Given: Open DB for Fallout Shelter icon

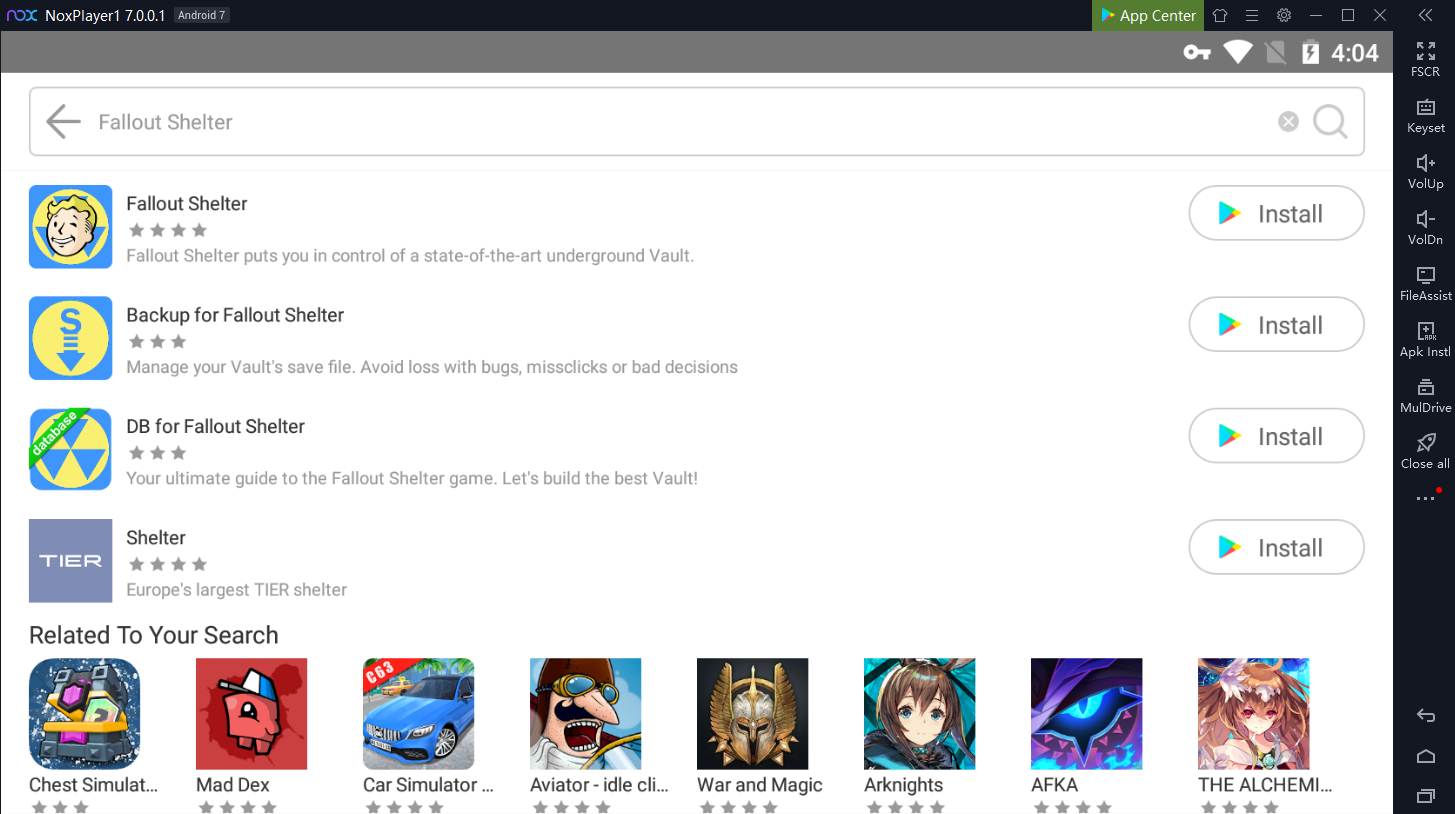Looking at the screenshot, I should click(x=70, y=449).
